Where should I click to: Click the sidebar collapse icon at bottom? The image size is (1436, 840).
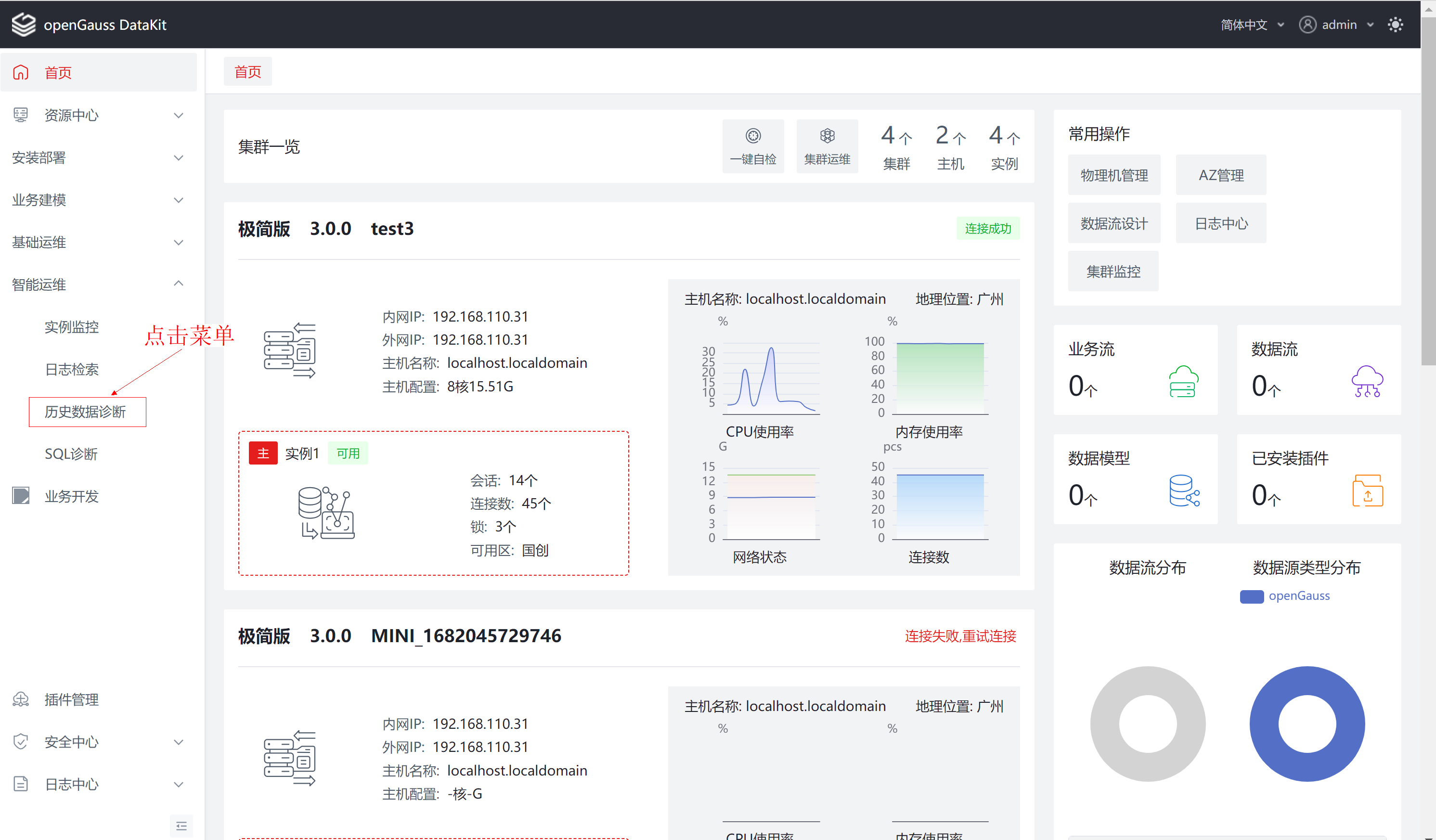(x=181, y=826)
